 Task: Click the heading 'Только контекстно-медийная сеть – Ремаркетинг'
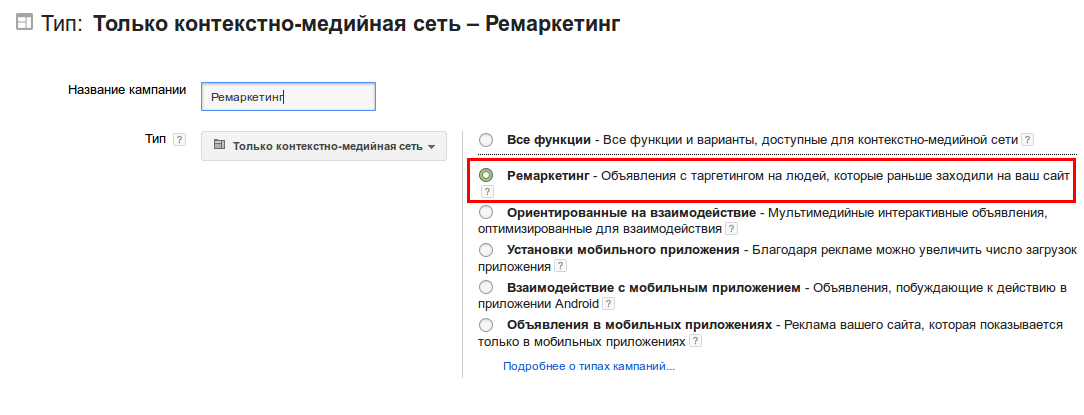pos(356,23)
